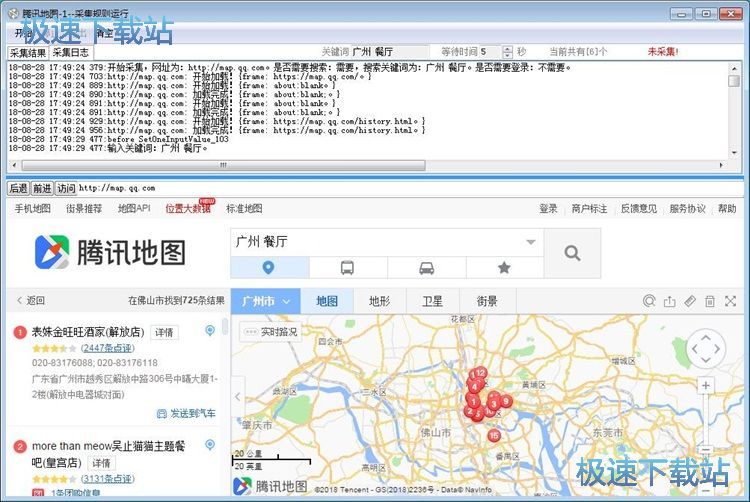Click the 关键词 keyword input field
The height and width of the screenshot is (502, 750).
click(x=390, y=52)
